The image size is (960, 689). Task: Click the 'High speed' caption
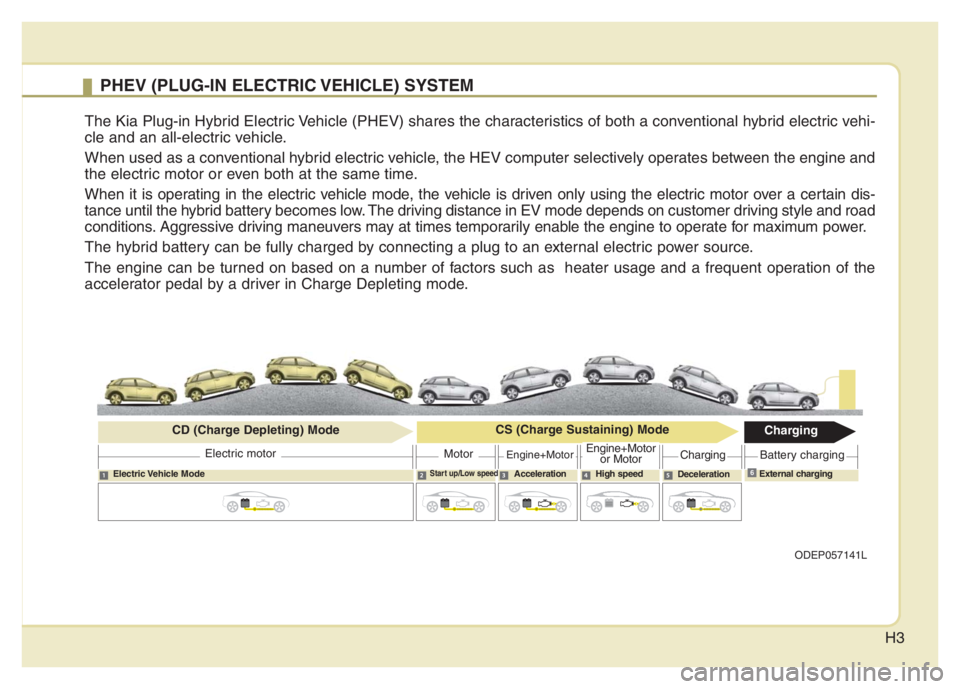619,474
